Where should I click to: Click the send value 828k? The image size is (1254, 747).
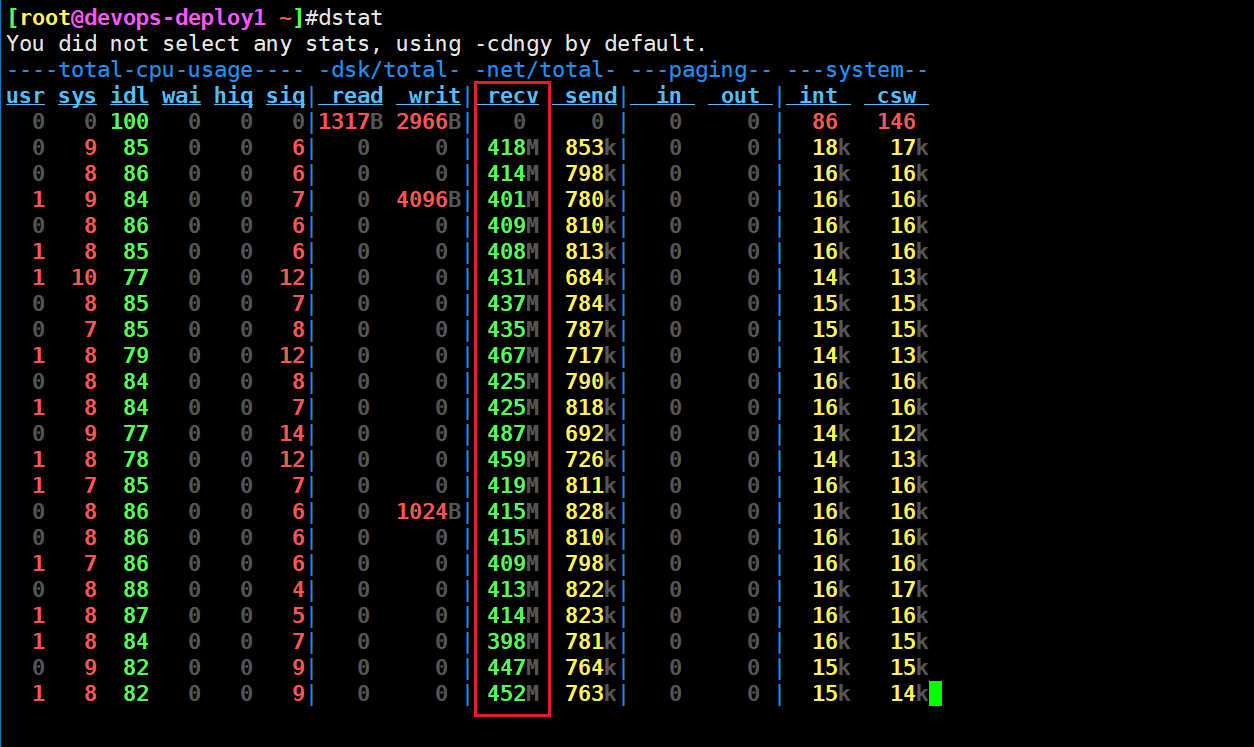592,512
